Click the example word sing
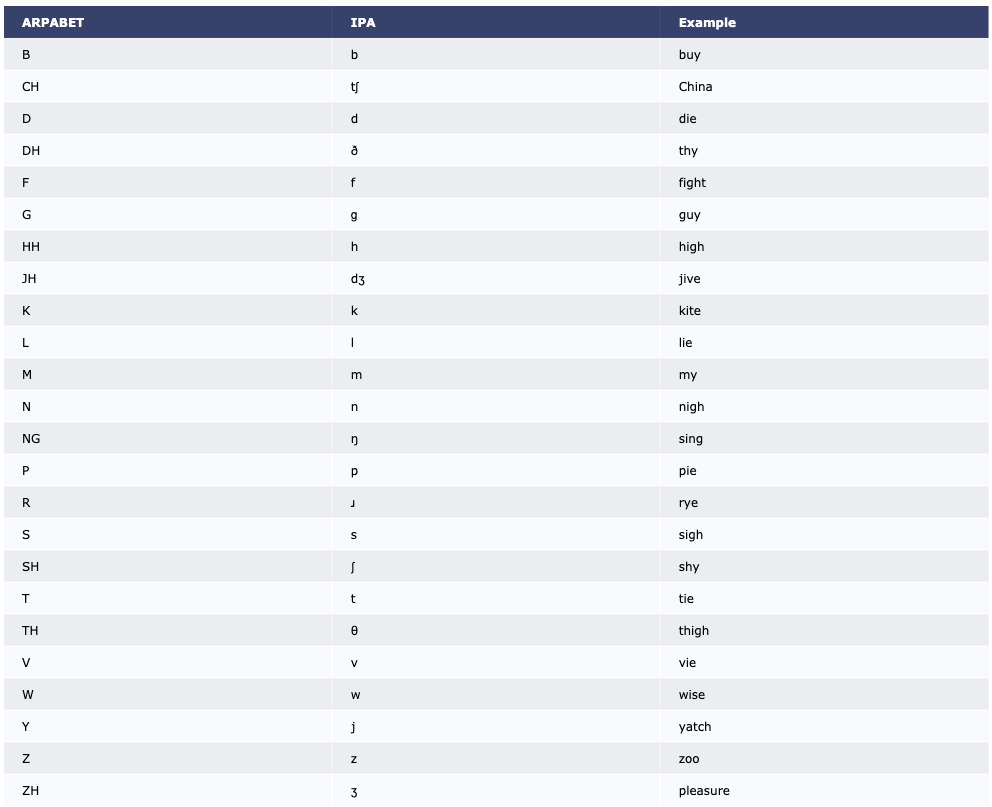 point(690,439)
